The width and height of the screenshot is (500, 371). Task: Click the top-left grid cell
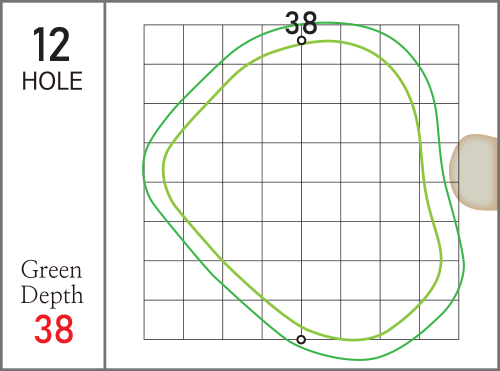164,44
